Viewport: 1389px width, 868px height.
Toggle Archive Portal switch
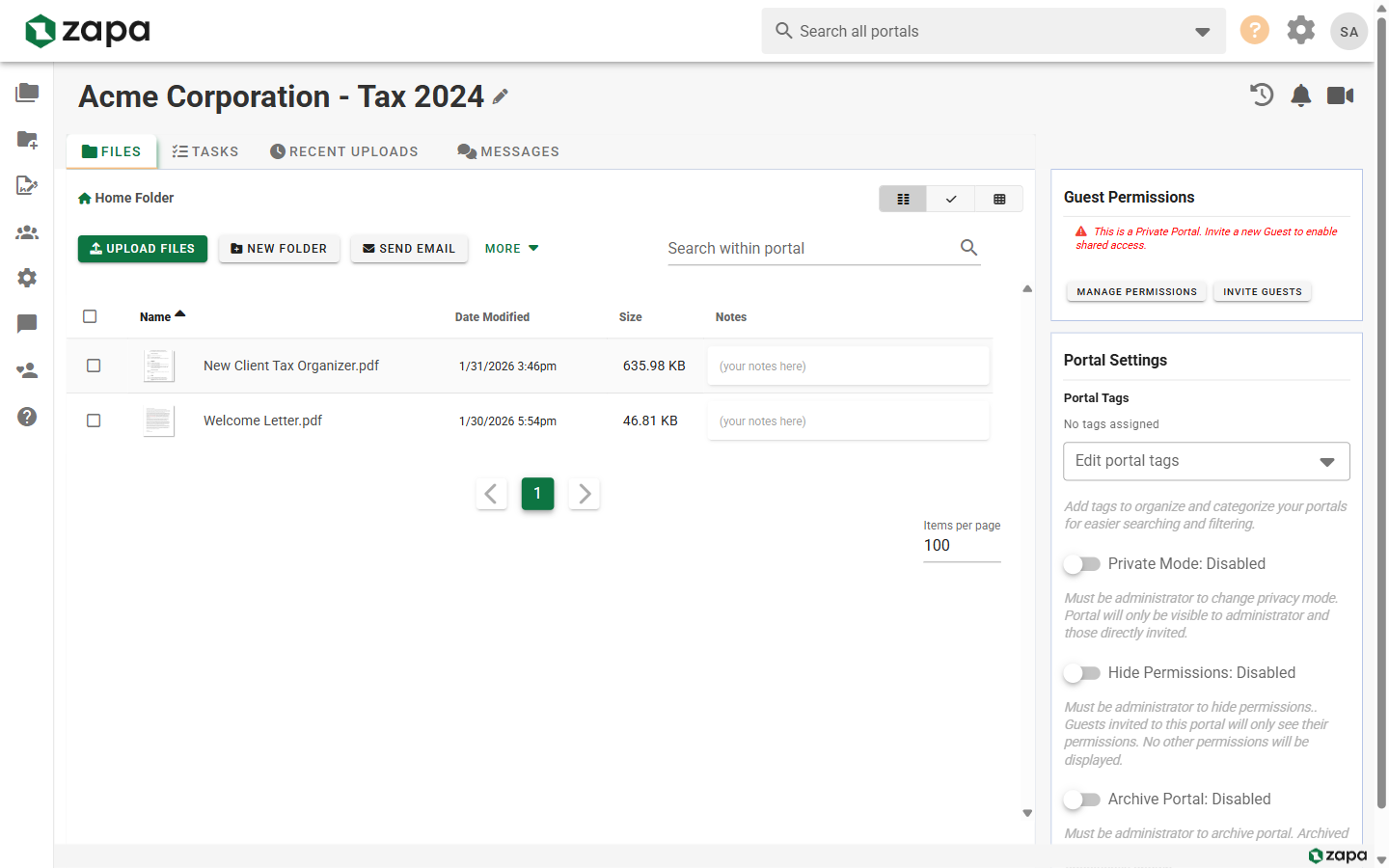coord(1081,800)
